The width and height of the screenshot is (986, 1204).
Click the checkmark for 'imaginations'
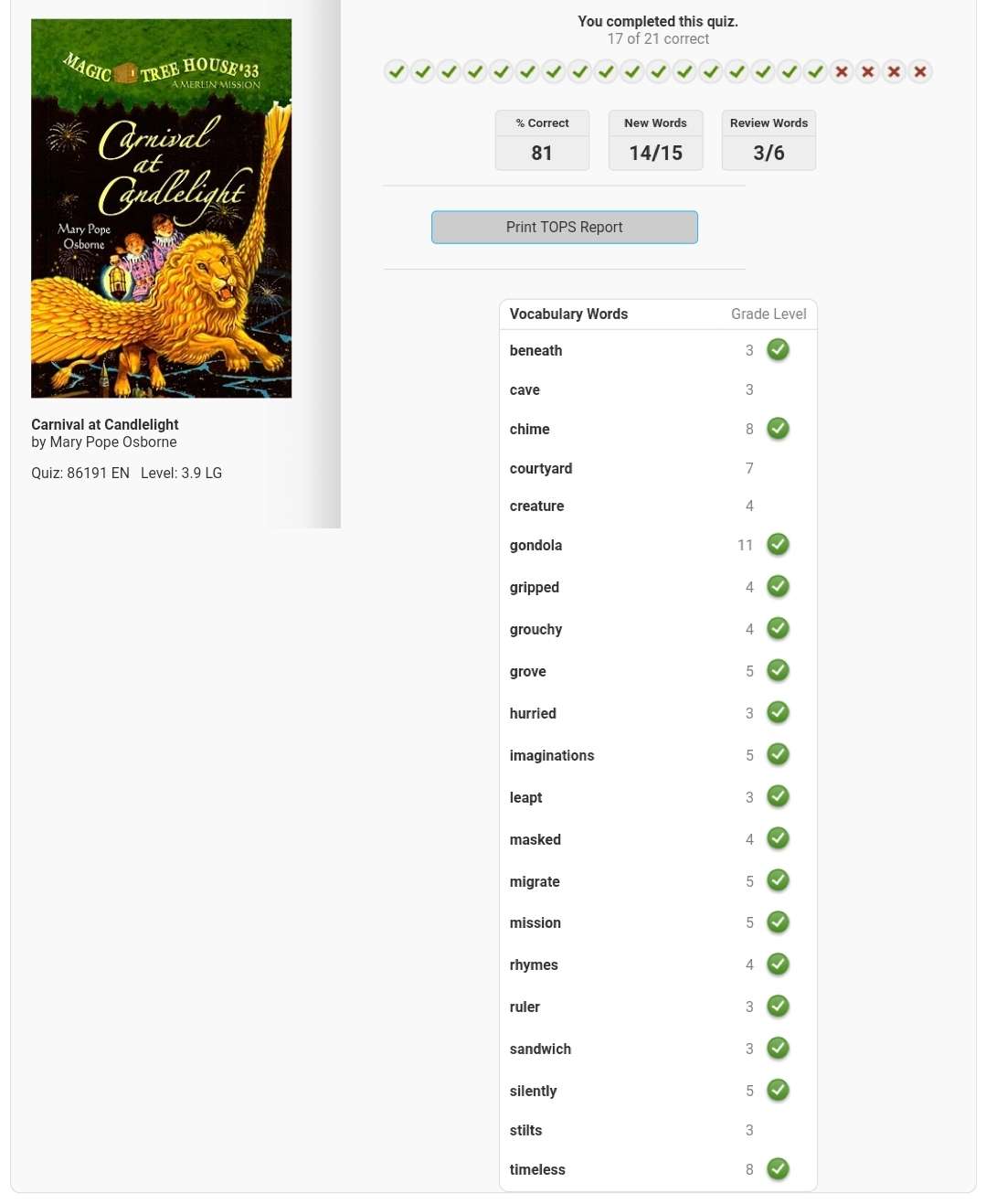(778, 754)
